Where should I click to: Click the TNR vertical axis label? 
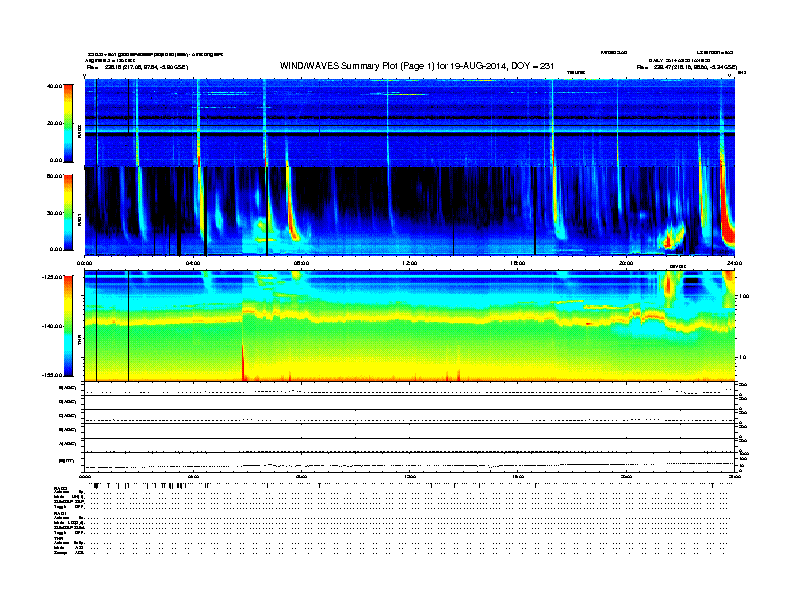tap(79, 340)
